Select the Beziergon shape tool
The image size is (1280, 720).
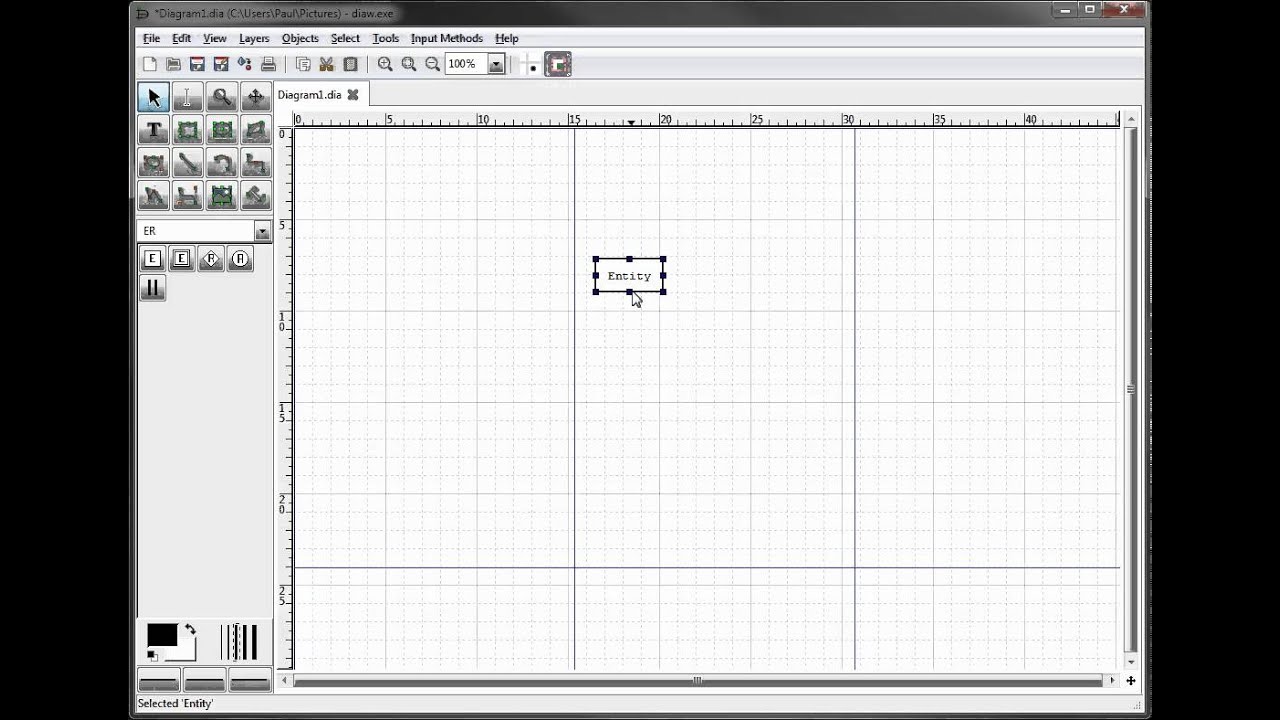click(x=154, y=163)
